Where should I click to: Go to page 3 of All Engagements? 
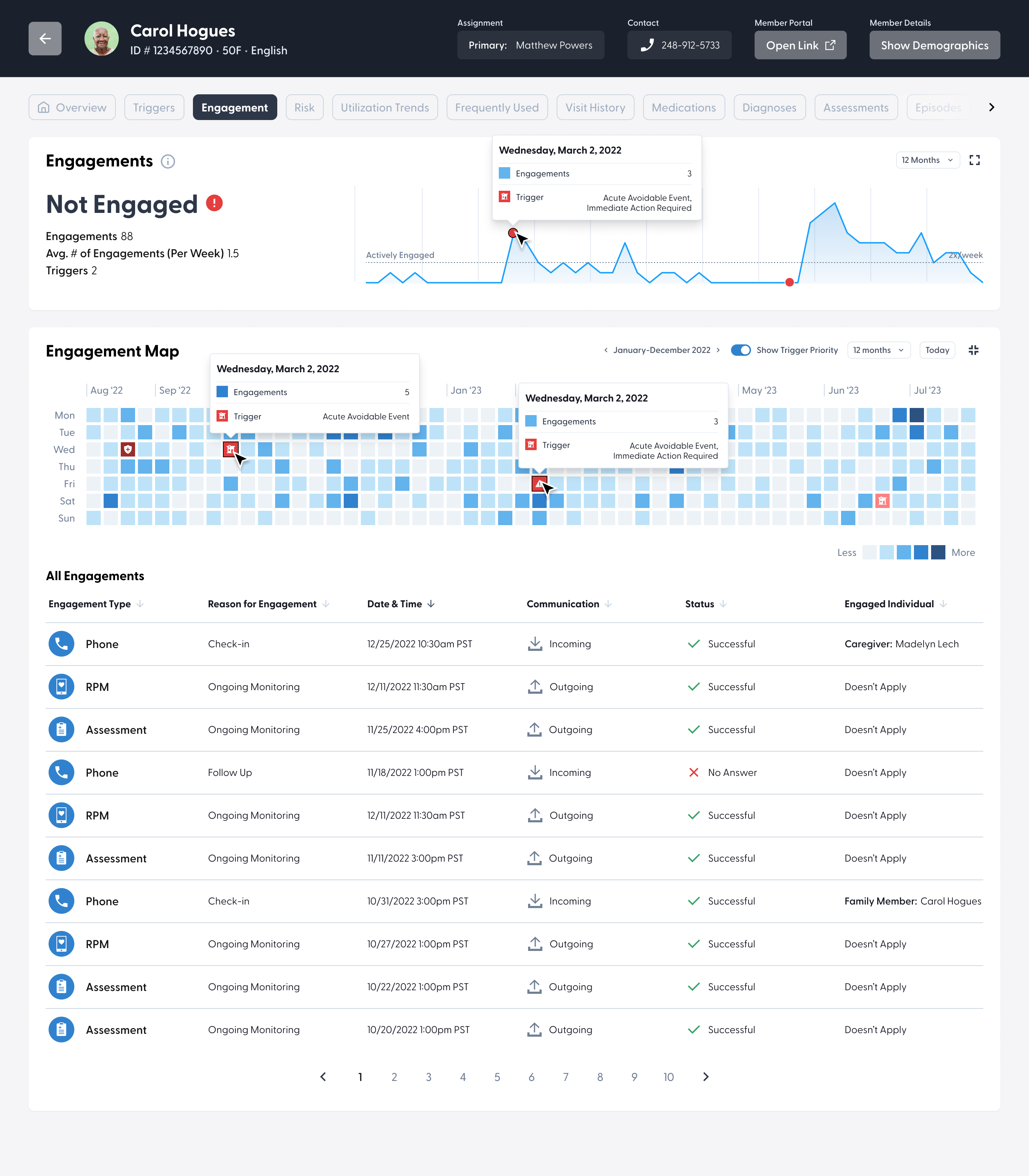[428, 1077]
